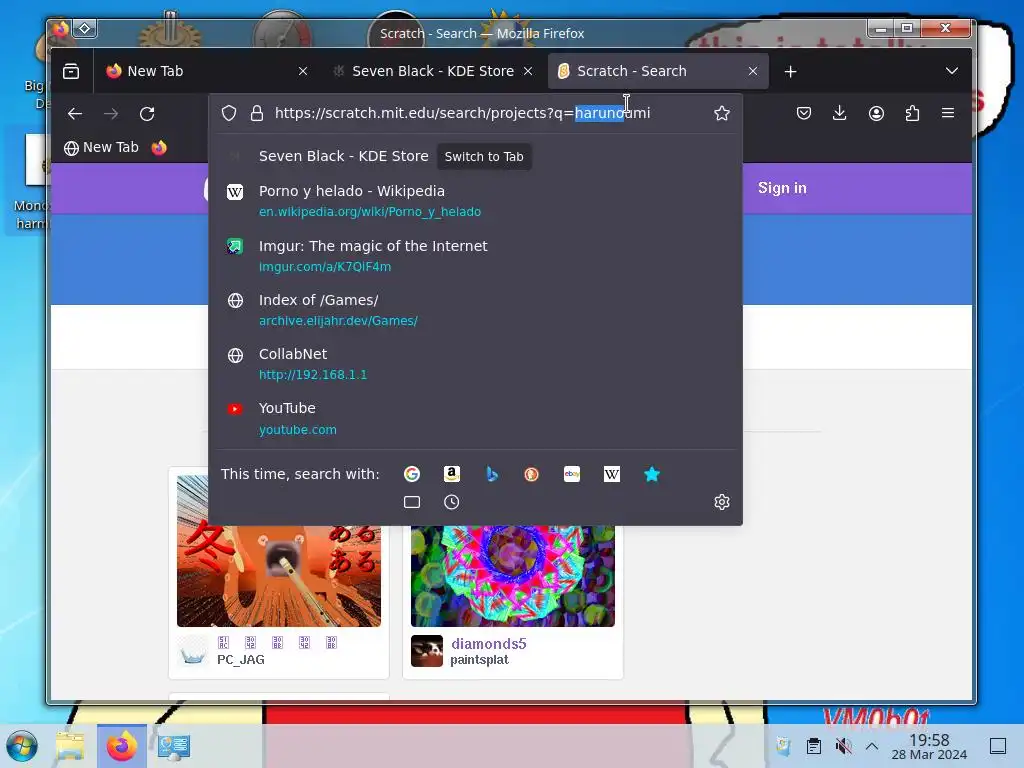Open the Pocket save icon
This screenshot has height=768, width=1024.
[804, 113]
